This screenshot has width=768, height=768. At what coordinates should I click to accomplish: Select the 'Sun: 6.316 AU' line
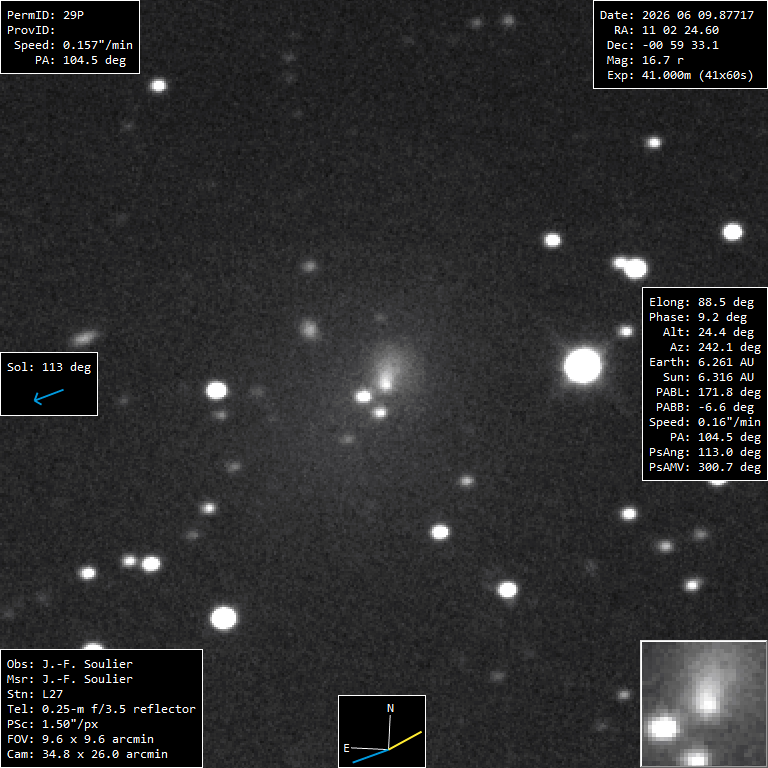coord(708,377)
